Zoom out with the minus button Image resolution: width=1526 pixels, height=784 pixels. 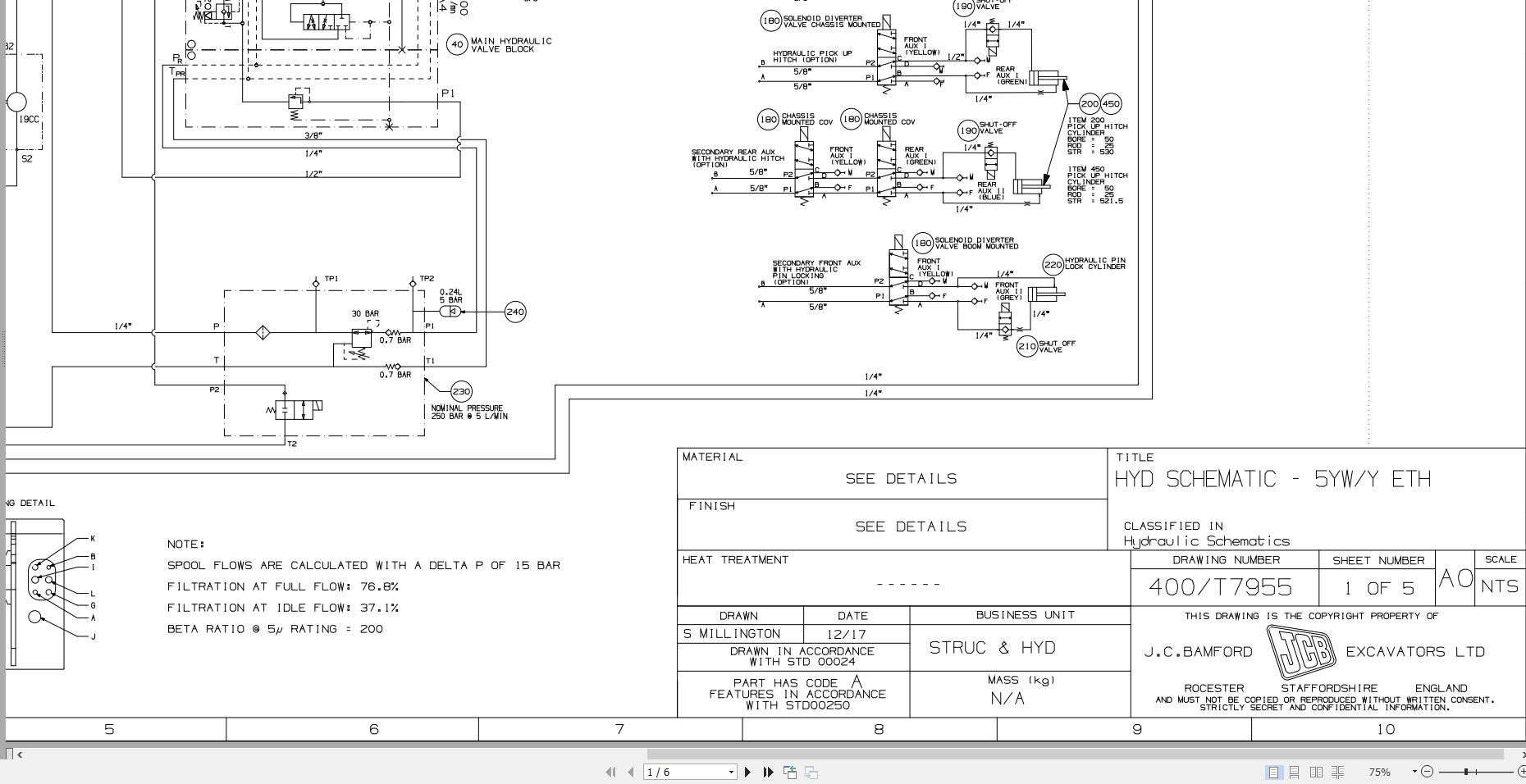click(1427, 772)
